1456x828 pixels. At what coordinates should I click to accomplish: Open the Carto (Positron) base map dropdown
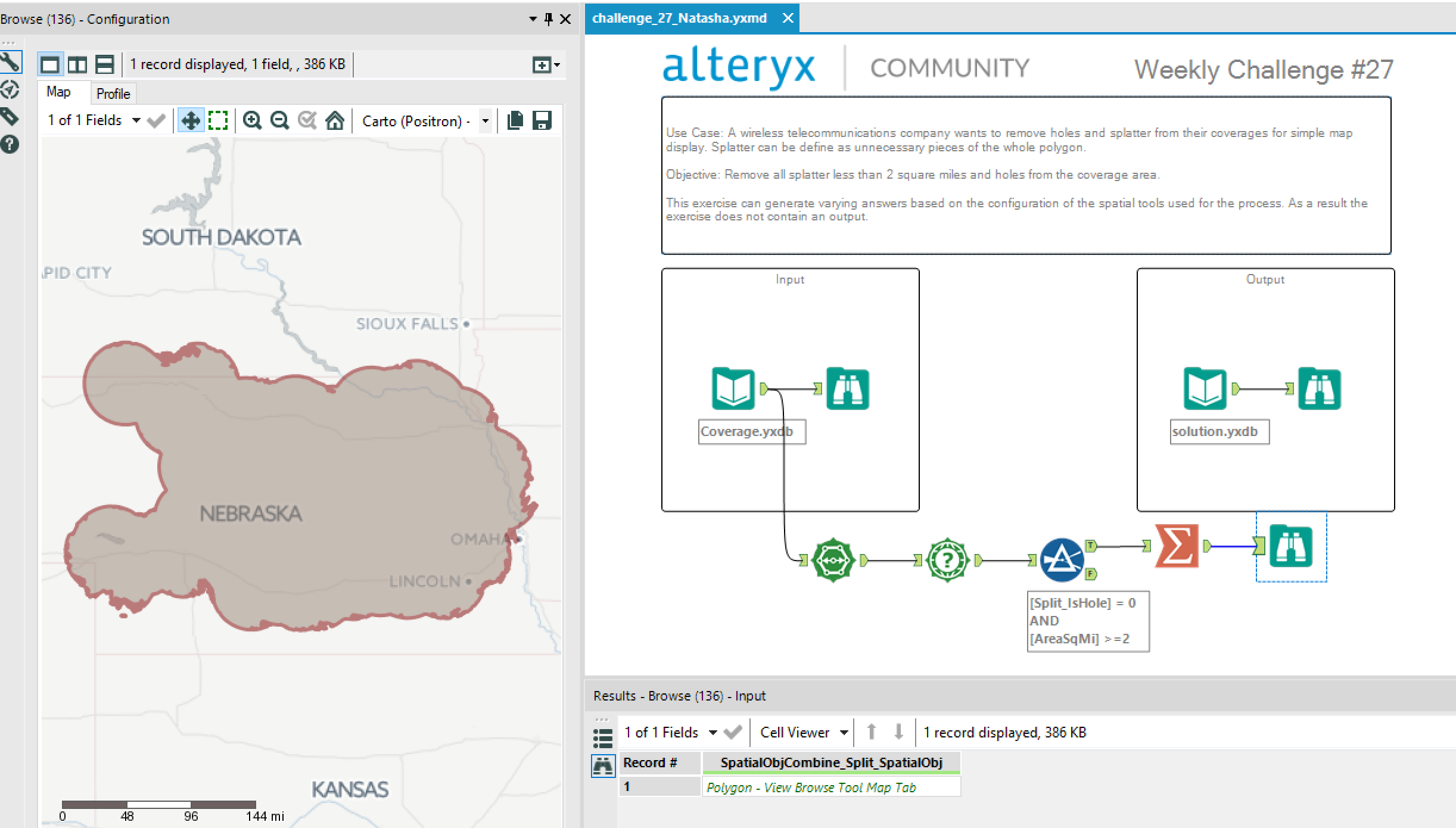point(484,120)
